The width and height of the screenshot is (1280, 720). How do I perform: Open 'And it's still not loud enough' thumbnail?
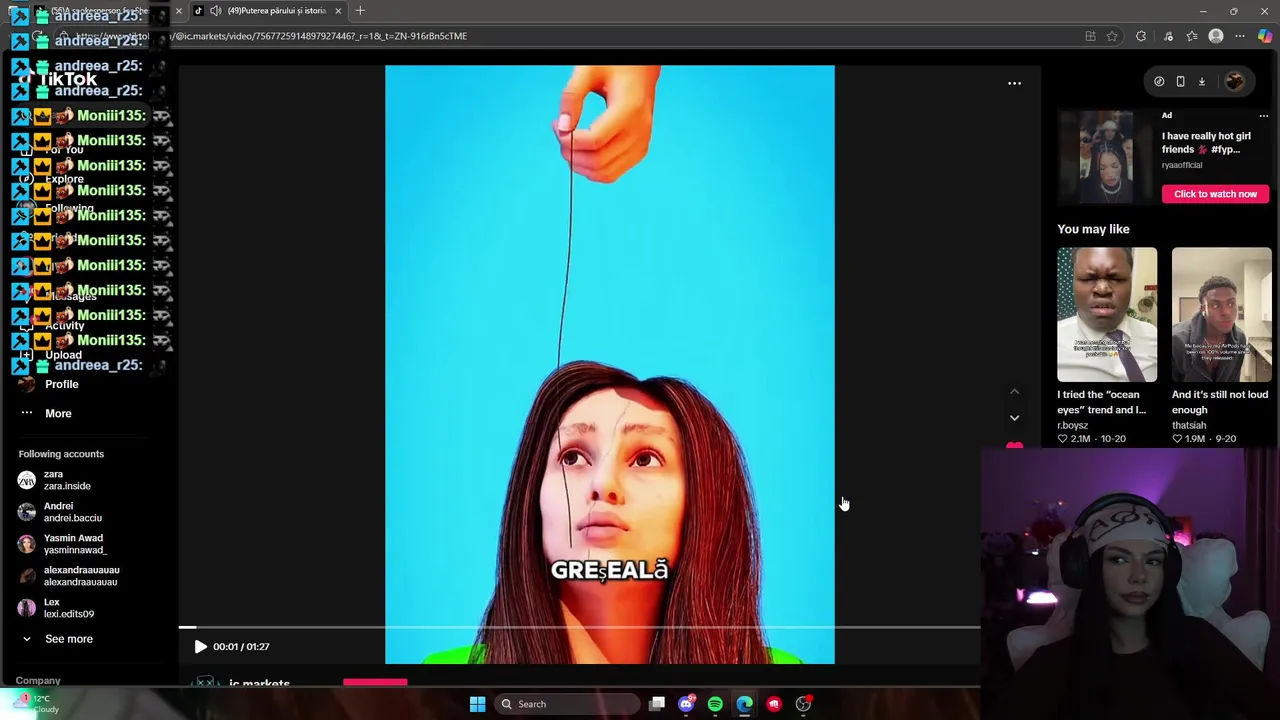pos(1221,315)
